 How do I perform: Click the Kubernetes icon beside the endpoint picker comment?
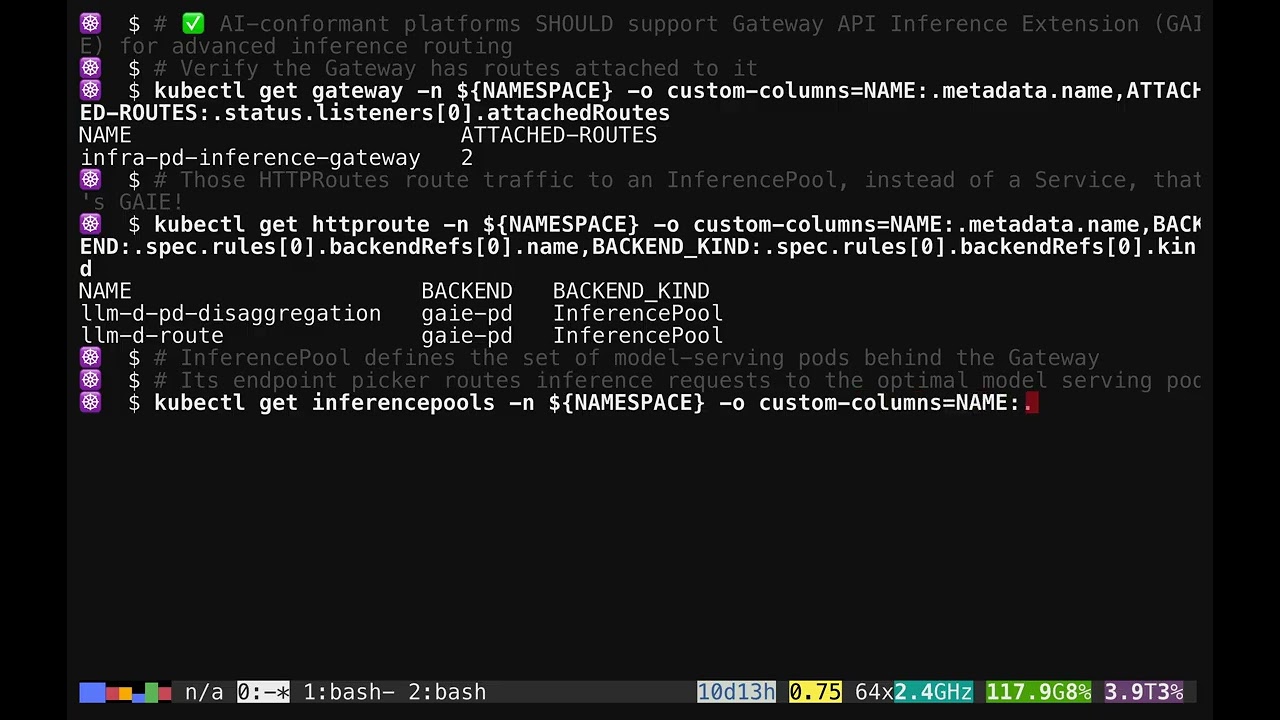tap(90, 380)
